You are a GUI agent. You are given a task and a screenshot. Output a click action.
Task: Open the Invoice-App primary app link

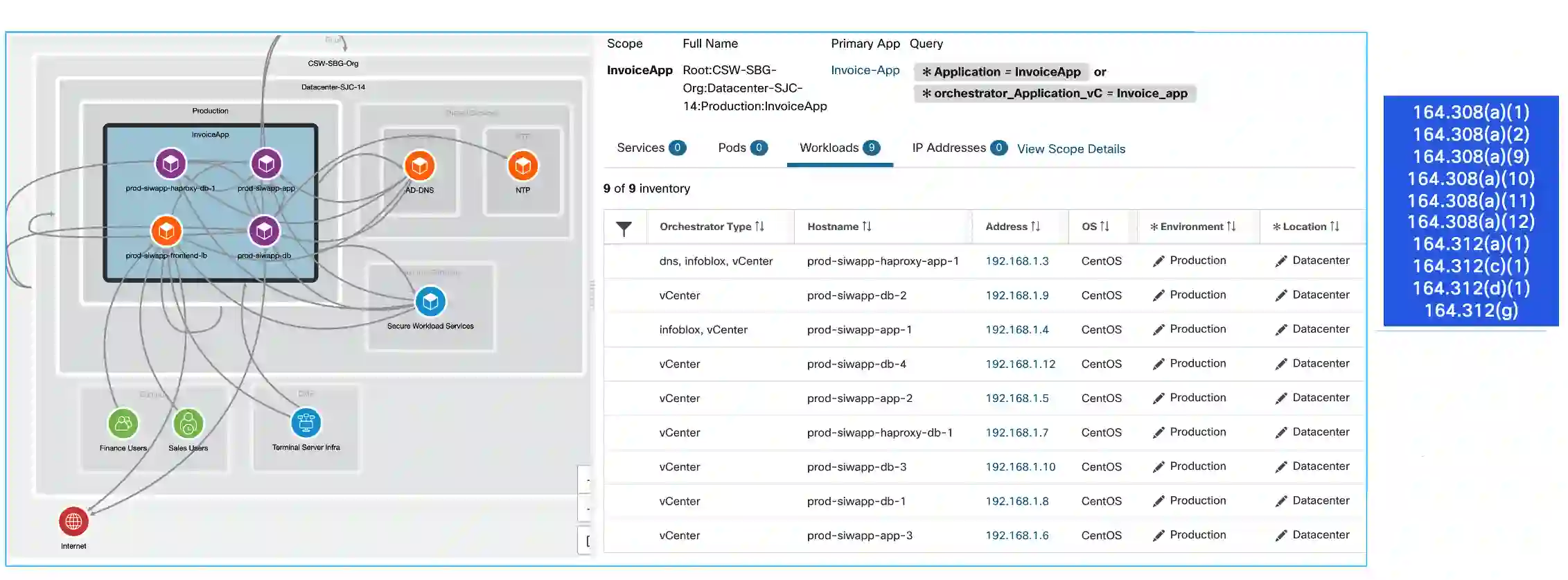(x=865, y=70)
